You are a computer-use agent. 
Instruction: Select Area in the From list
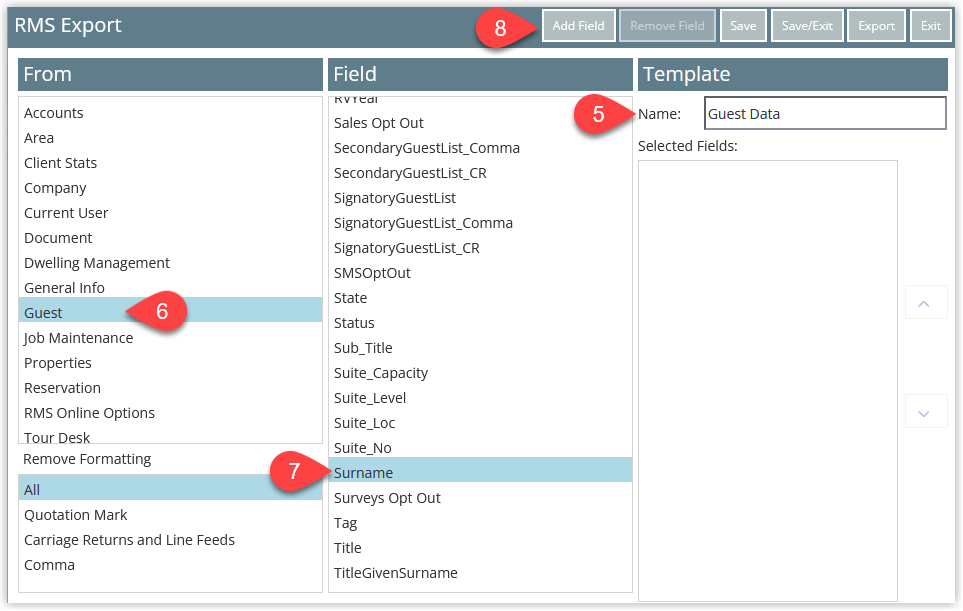170,138
